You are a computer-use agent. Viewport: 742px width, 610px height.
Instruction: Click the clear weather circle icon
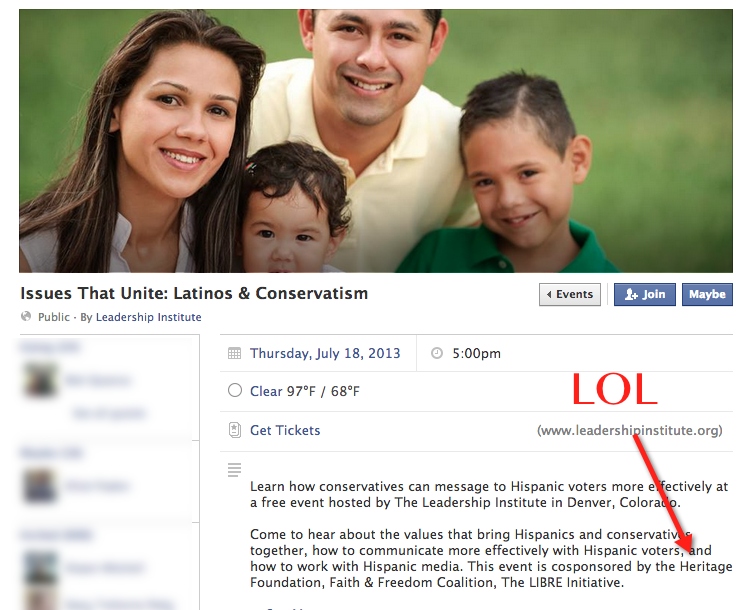point(235,391)
